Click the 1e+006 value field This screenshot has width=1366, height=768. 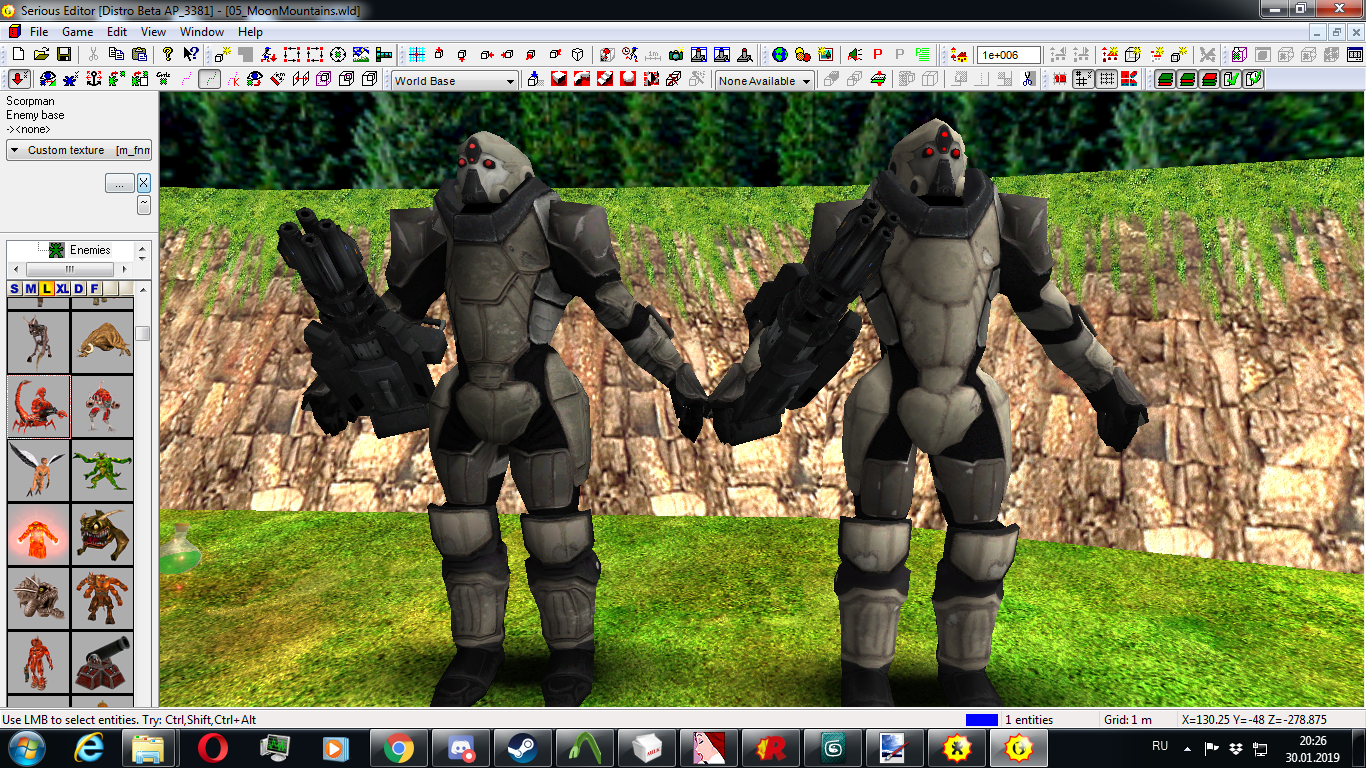pyautogui.click(x=1009, y=55)
